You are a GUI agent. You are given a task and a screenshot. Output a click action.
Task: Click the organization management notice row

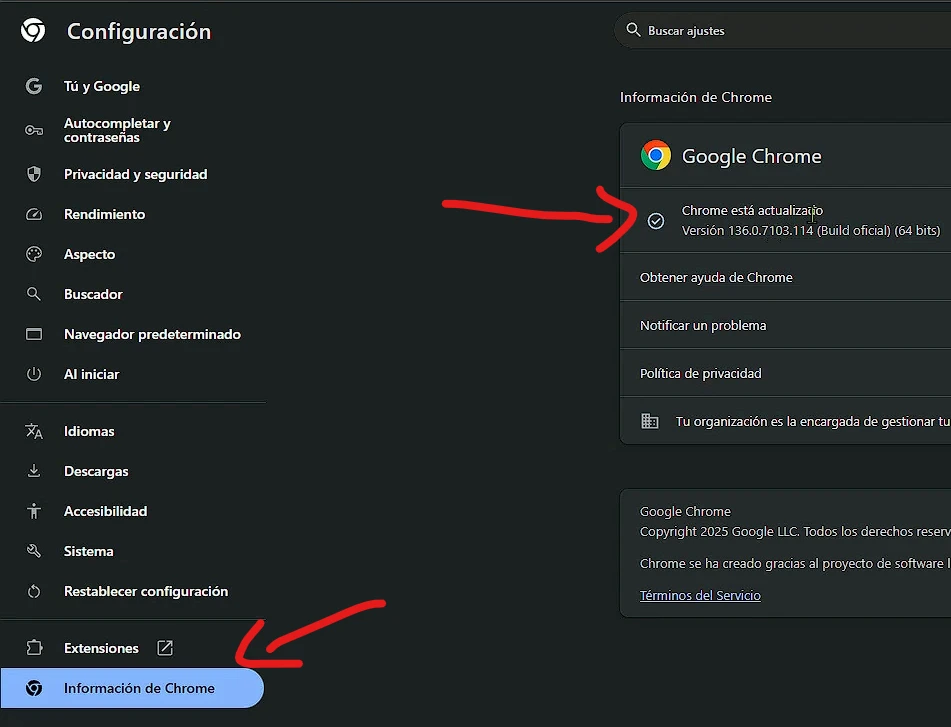[x=785, y=421]
